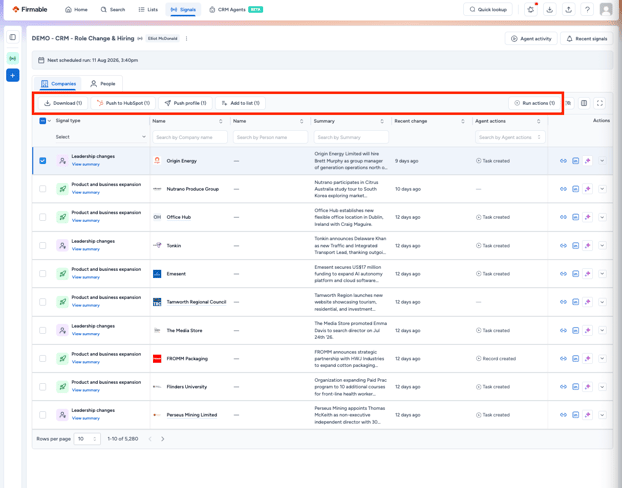Image resolution: width=622 pixels, height=488 pixels.
Task: Click link icon in The Media Store row
Action: pos(563,330)
